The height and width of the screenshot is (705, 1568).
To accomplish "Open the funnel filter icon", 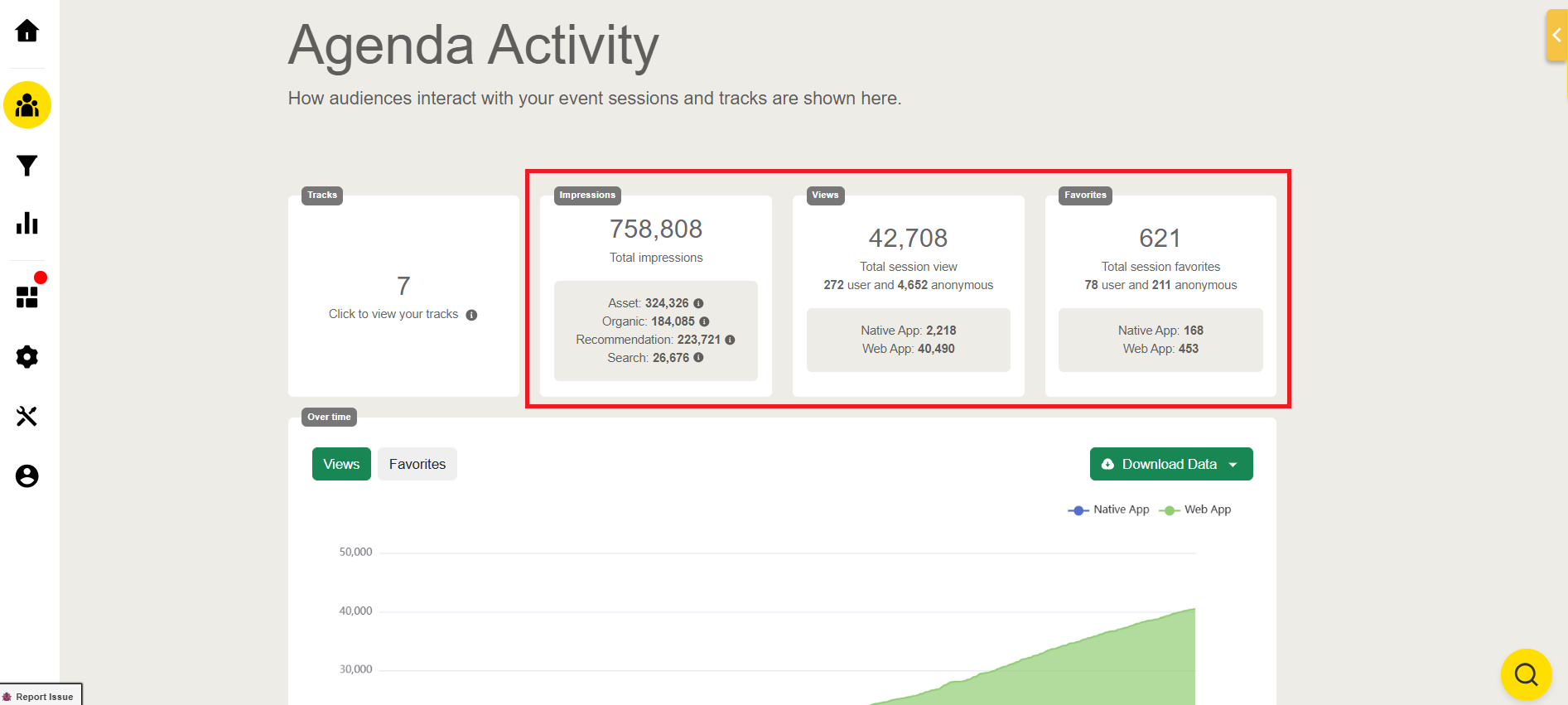I will (x=27, y=166).
